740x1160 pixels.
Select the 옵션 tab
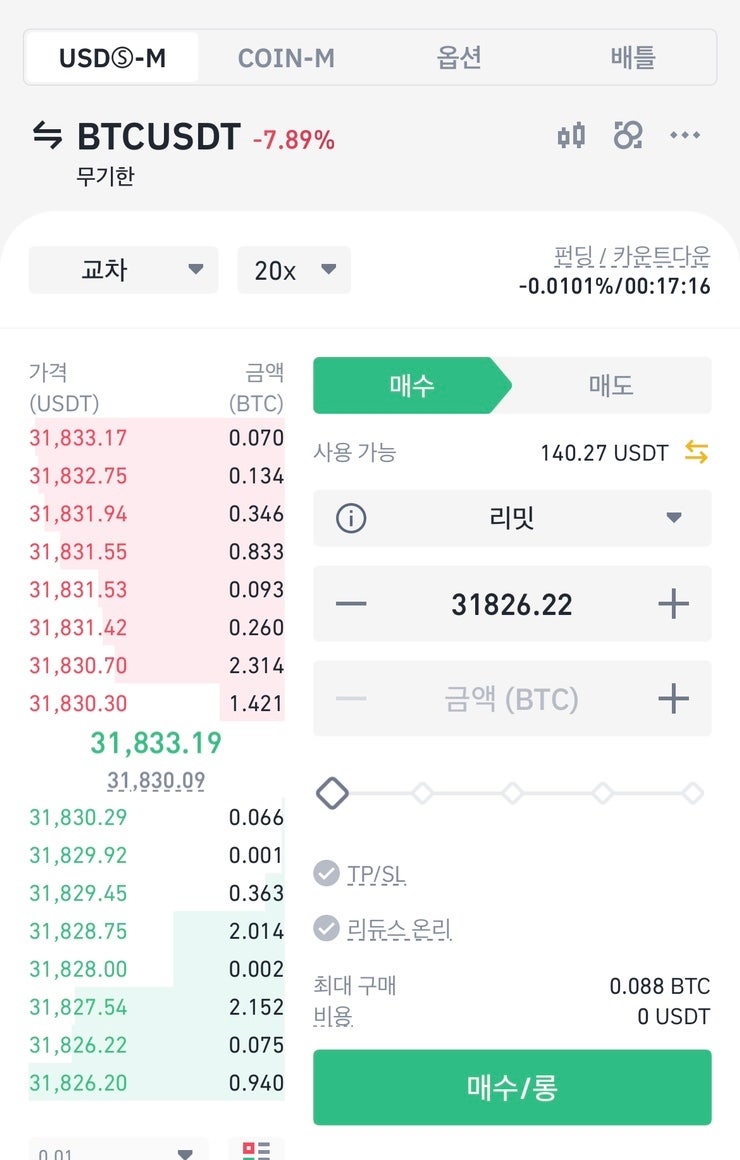459,58
